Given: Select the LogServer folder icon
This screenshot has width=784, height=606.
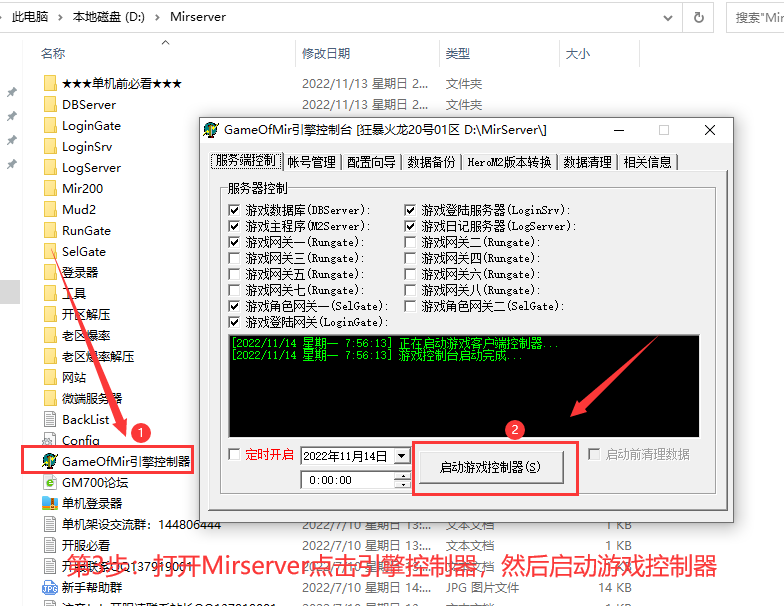Looking at the screenshot, I should 50,167.
